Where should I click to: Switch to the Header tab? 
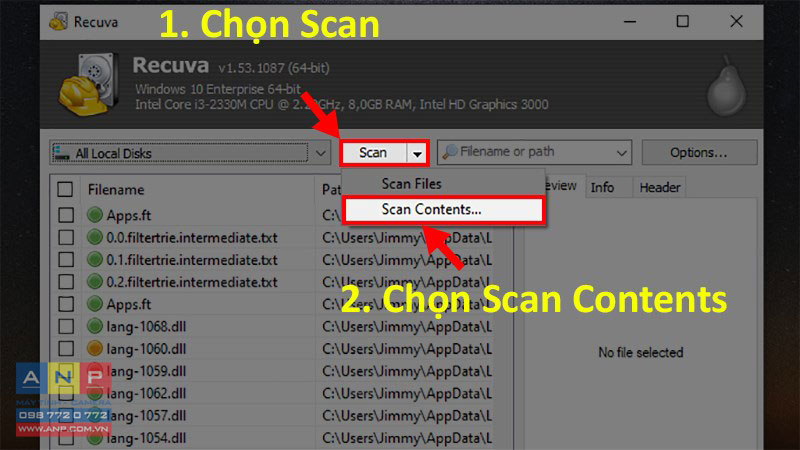click(660, 187)
